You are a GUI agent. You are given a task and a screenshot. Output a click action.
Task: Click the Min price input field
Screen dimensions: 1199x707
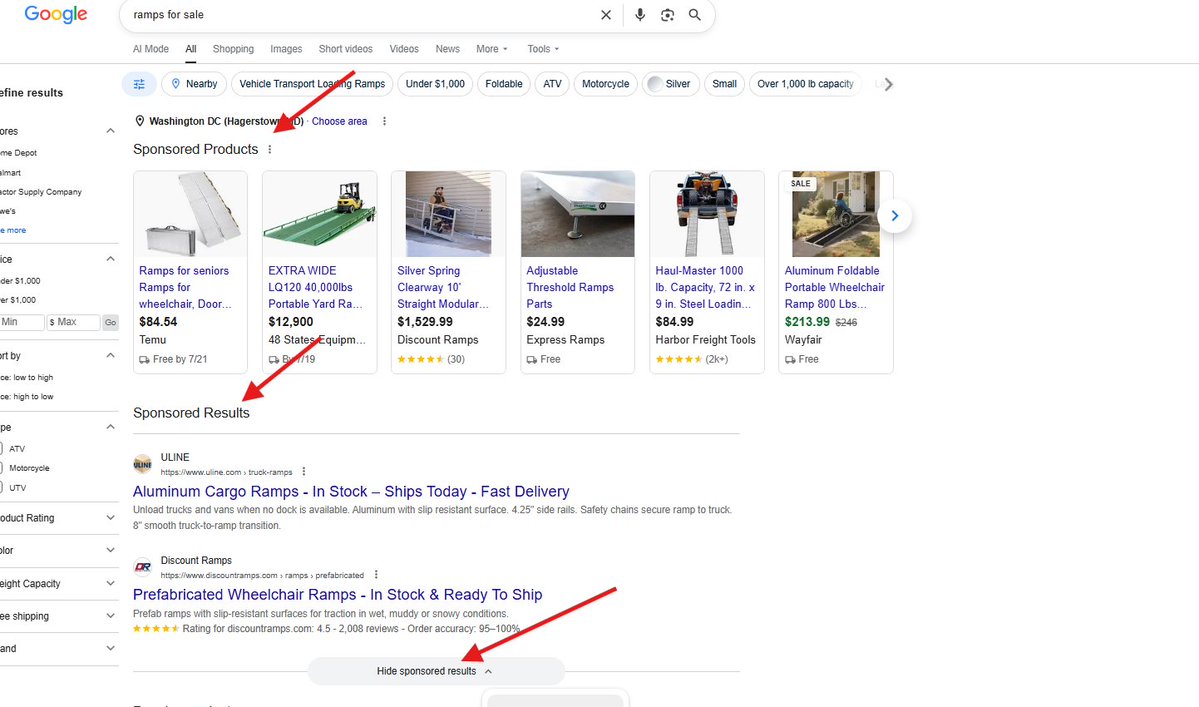[x=21, y=323]
